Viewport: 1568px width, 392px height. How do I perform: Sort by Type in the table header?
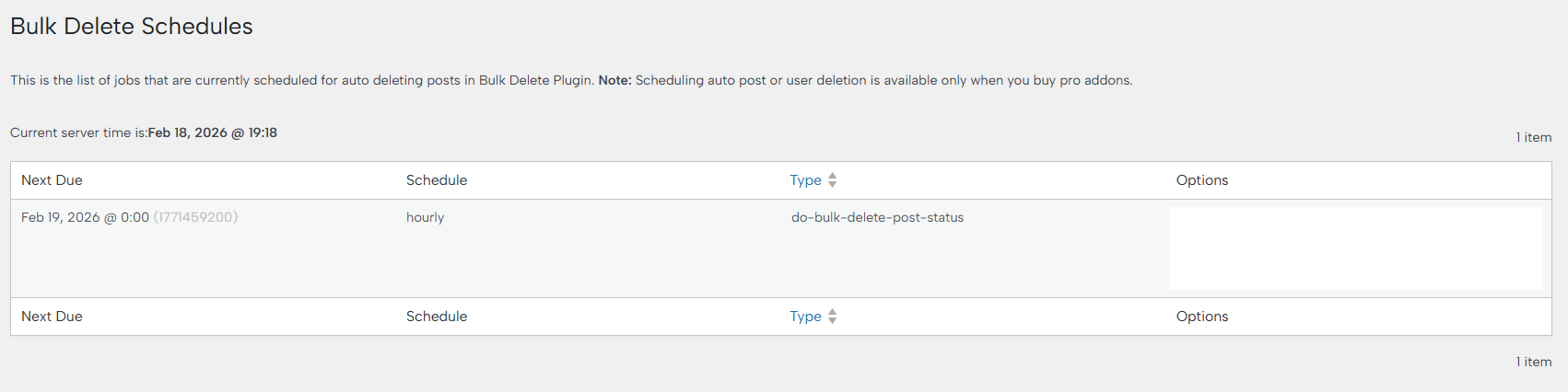pos(805,180)
